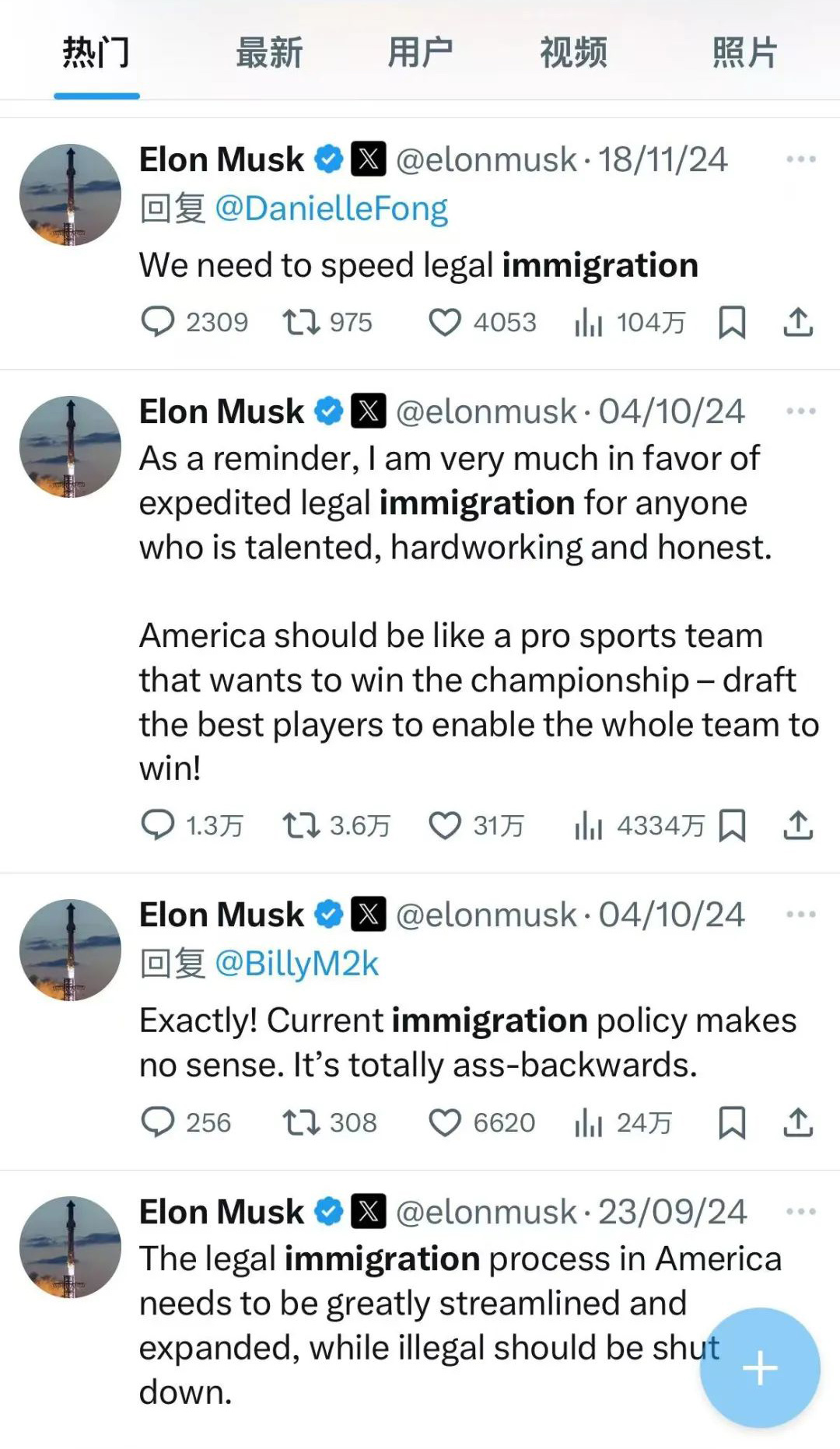This screenshot has width=840, height=1449.
Task: Share the 'ass-backwards' immigration tweet
Action: [x=798, y=1122]
